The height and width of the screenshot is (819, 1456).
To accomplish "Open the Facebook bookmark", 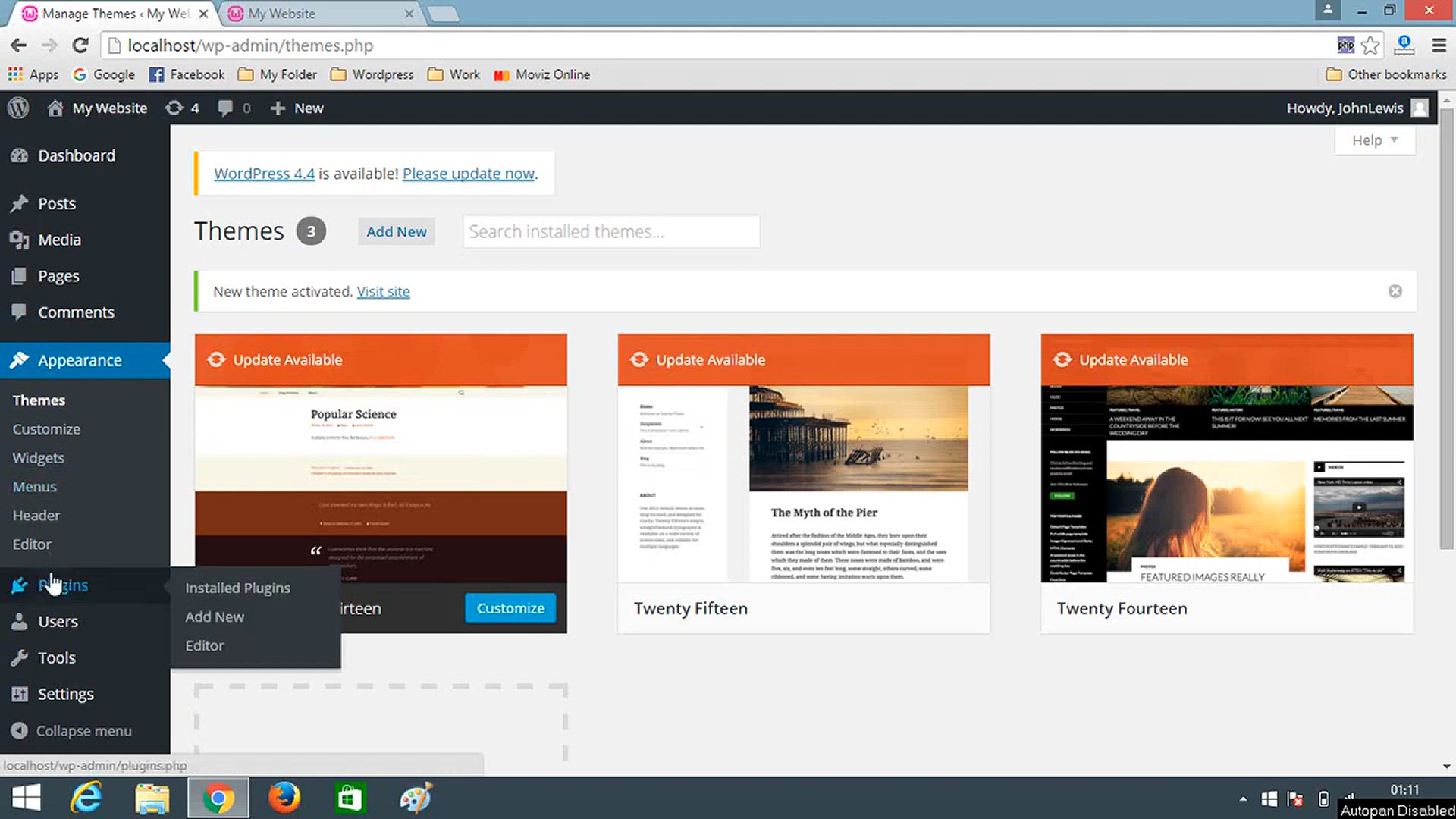I will (x=187, y=74).
